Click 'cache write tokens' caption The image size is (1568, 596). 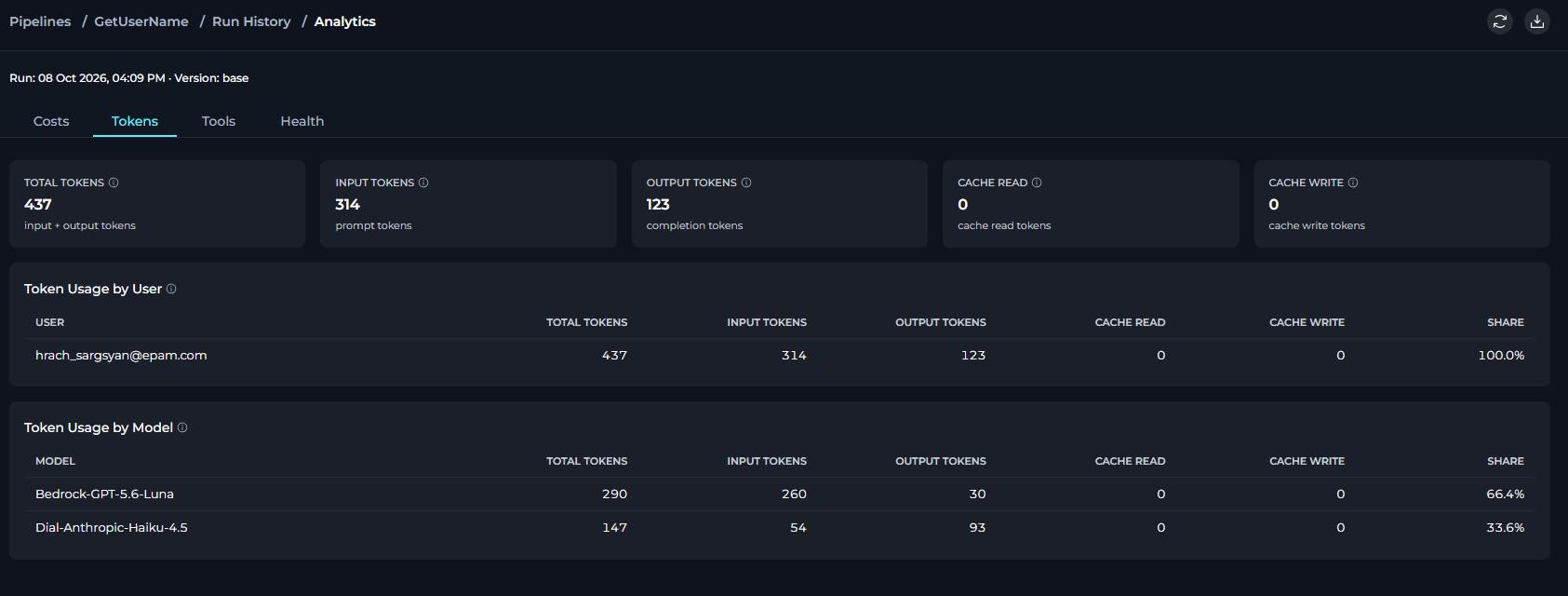[x=1317, y=225]
